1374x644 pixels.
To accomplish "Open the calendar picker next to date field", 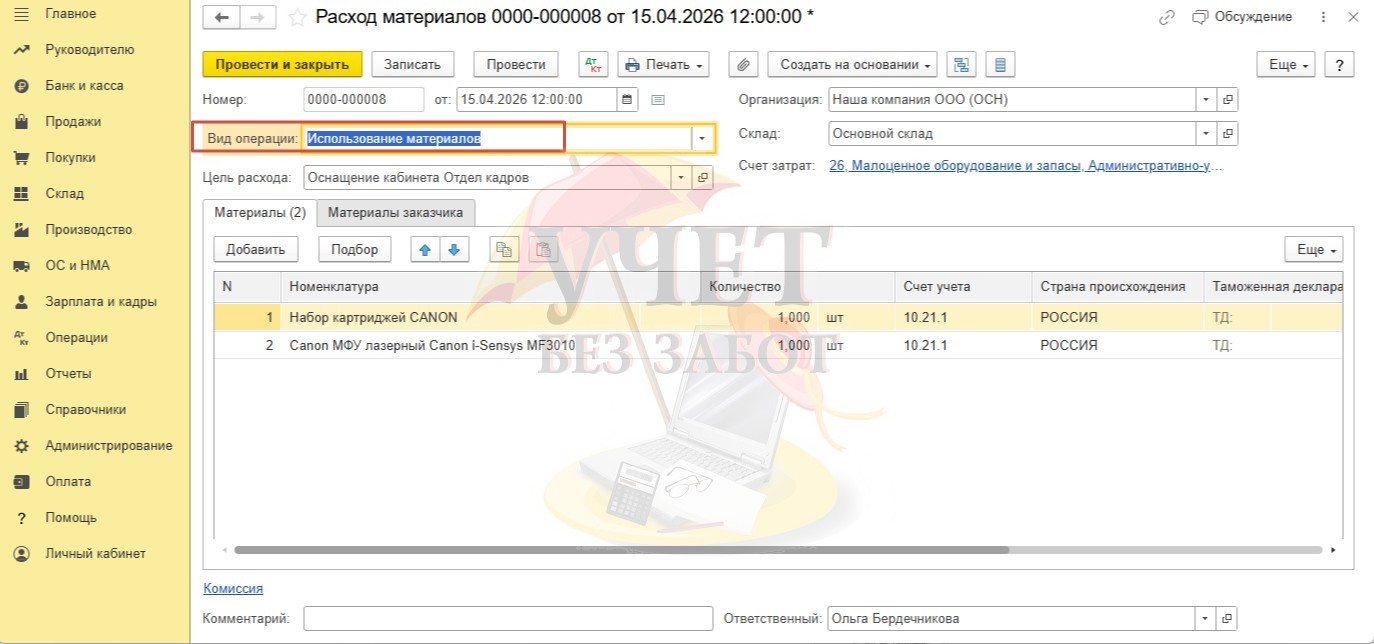I will tap(627, 100).
